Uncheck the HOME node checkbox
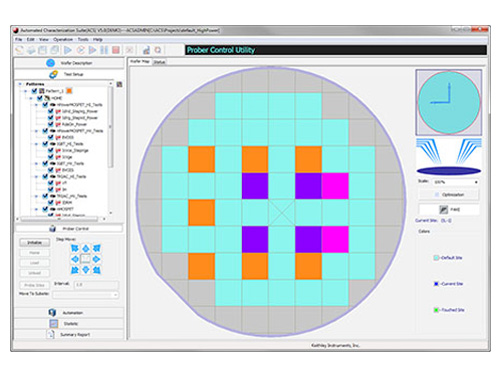This screenshot has width=500, height=375. [x=40, y=98]
